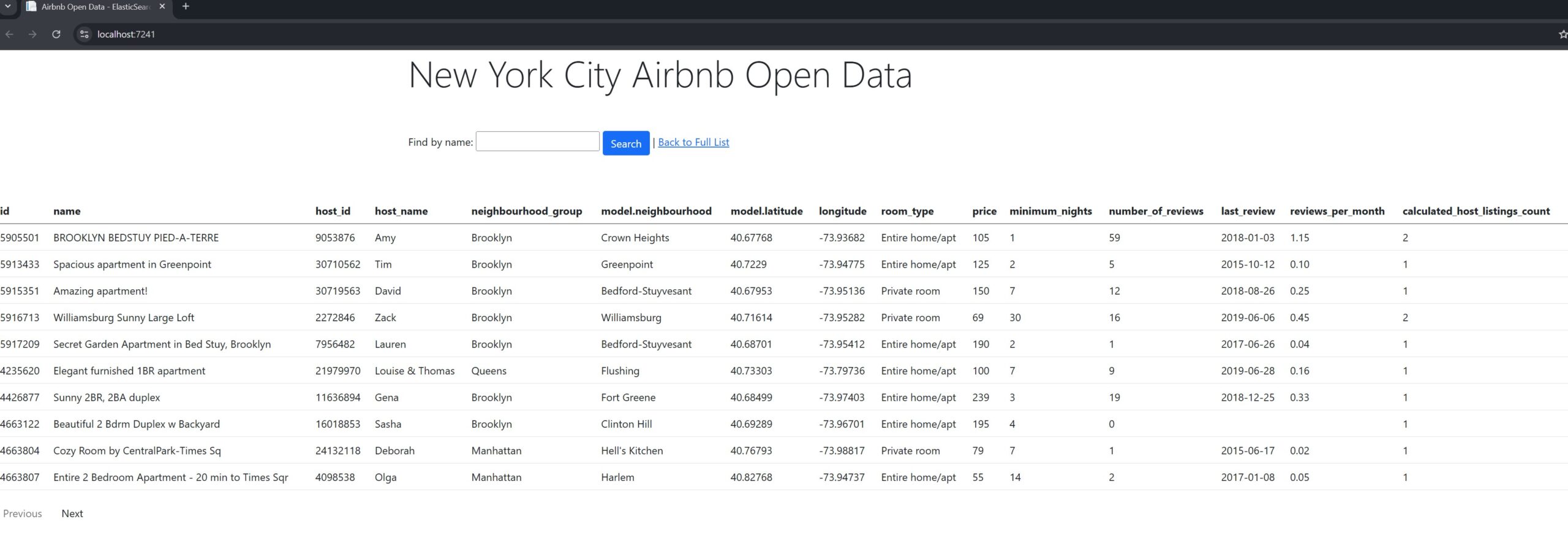The width and height of the screenshot is (1568, 549).
Task: Select Beautiful 2 Bdrm Duplex w Backyard
Action: coord(137,424)
